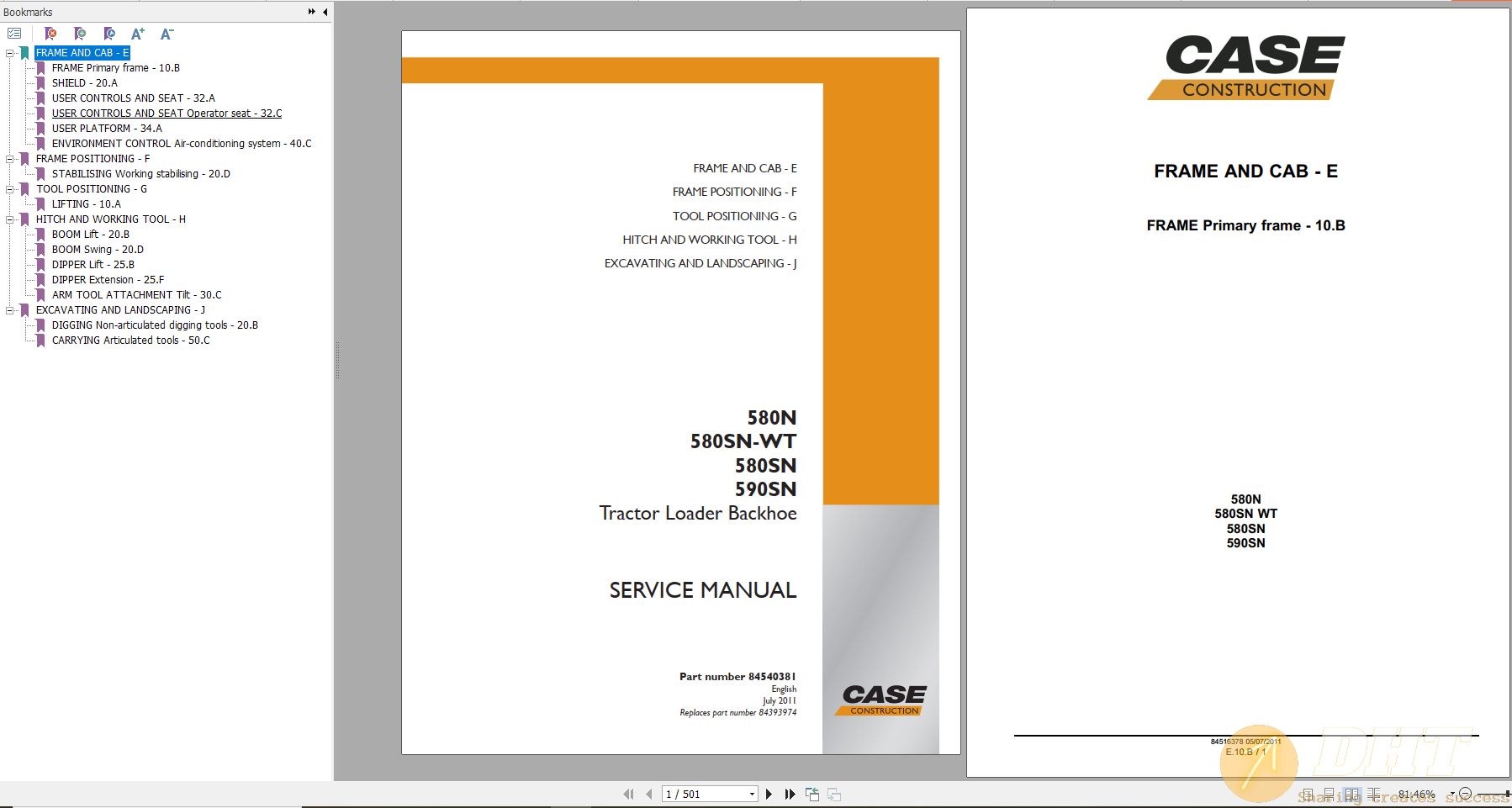Viewport: 1512px width, 808px height.
Task: Jump to the first page
Action: [x=628, y=794]
